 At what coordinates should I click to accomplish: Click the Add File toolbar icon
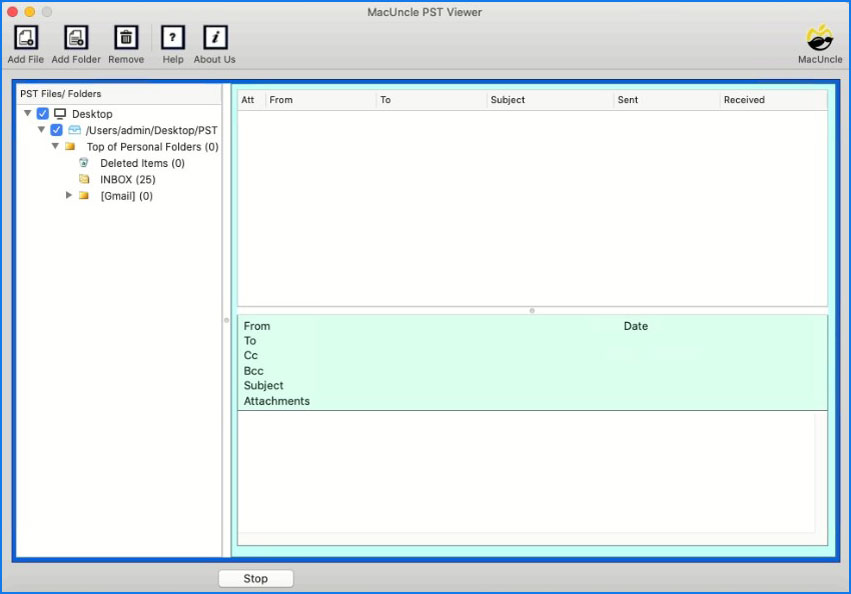click(25, 38)
